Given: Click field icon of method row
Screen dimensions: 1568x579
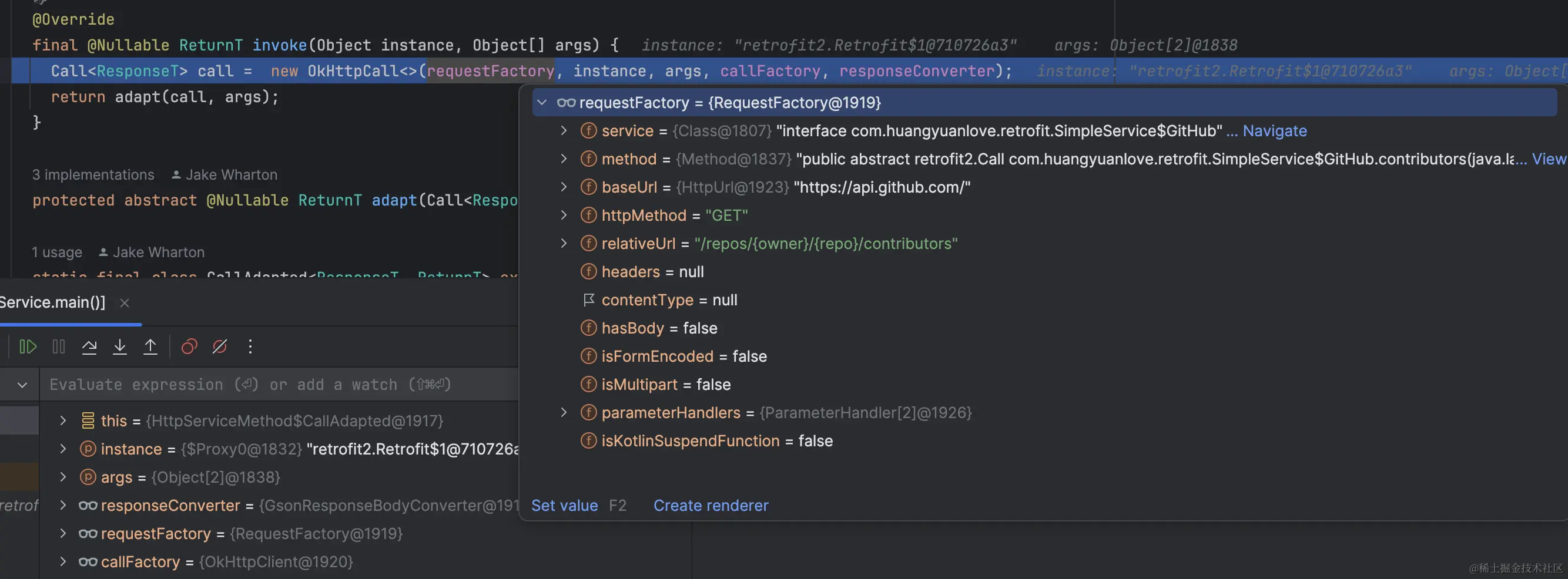Looking at the screenshot, I should pyautogui.click(x=588, y=159).
